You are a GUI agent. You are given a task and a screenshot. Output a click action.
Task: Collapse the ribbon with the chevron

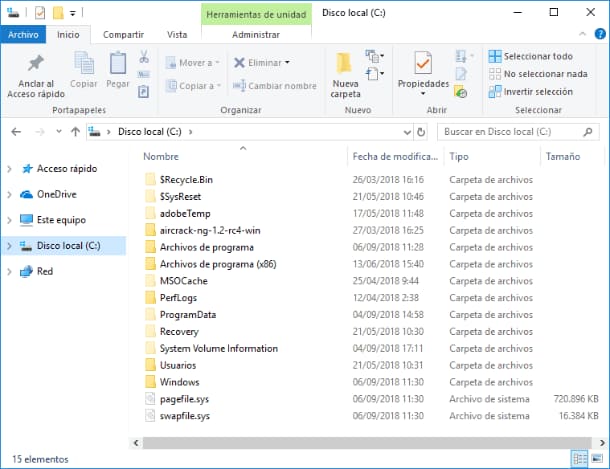pos(582,34)
